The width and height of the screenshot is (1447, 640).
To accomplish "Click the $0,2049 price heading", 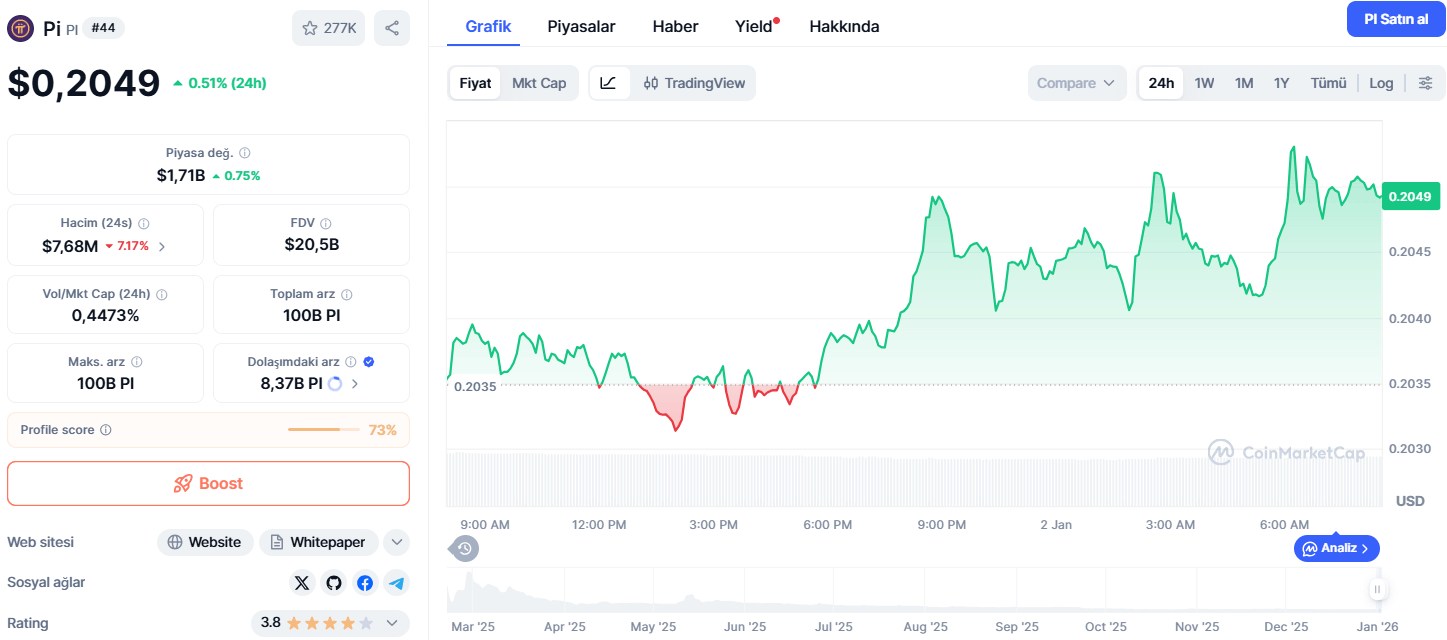I will [x=84, y=82].
